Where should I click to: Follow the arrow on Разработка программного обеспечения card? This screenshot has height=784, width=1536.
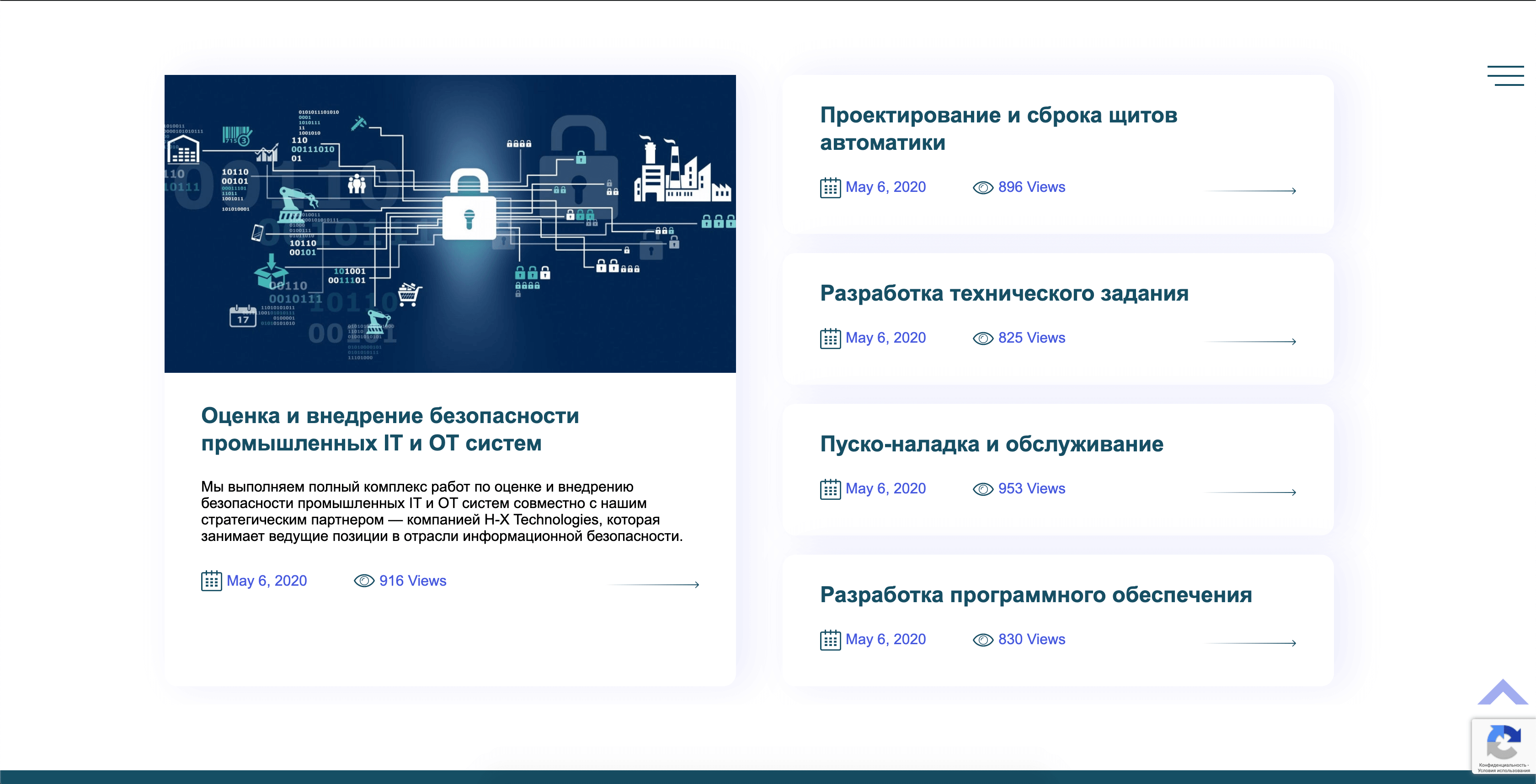click(x=1251, y=643)
